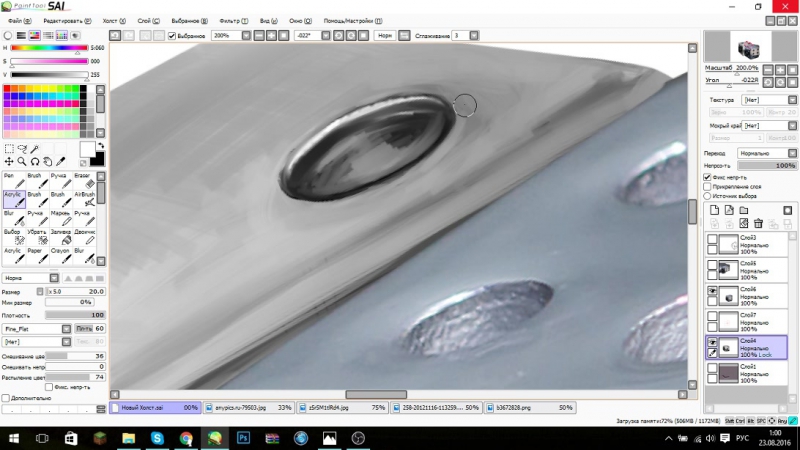Choose the Lasso selection tool
800x450 pixels.
(x=22, y=148)
